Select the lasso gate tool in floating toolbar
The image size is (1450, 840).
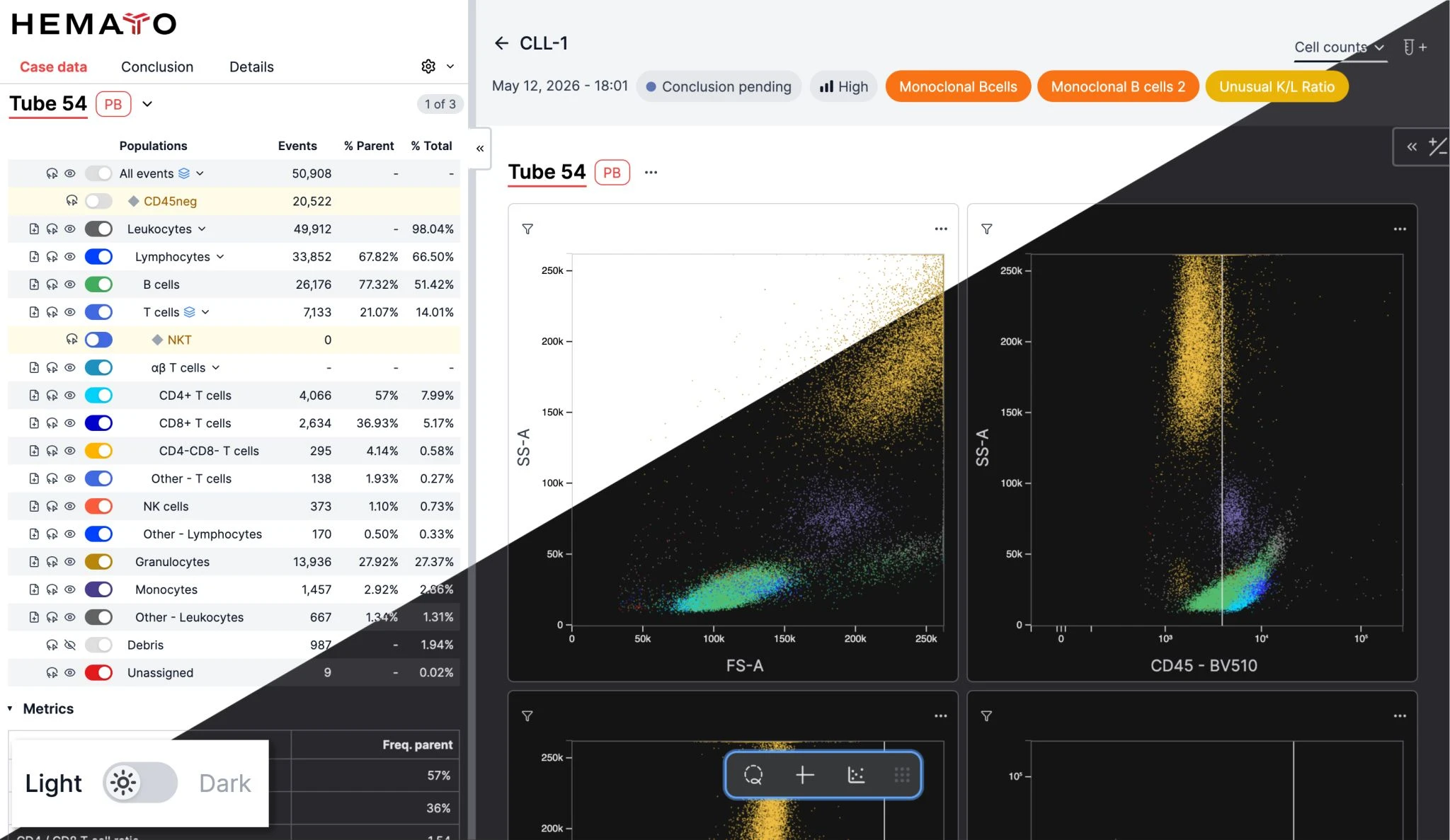click(x=753, y=775)
